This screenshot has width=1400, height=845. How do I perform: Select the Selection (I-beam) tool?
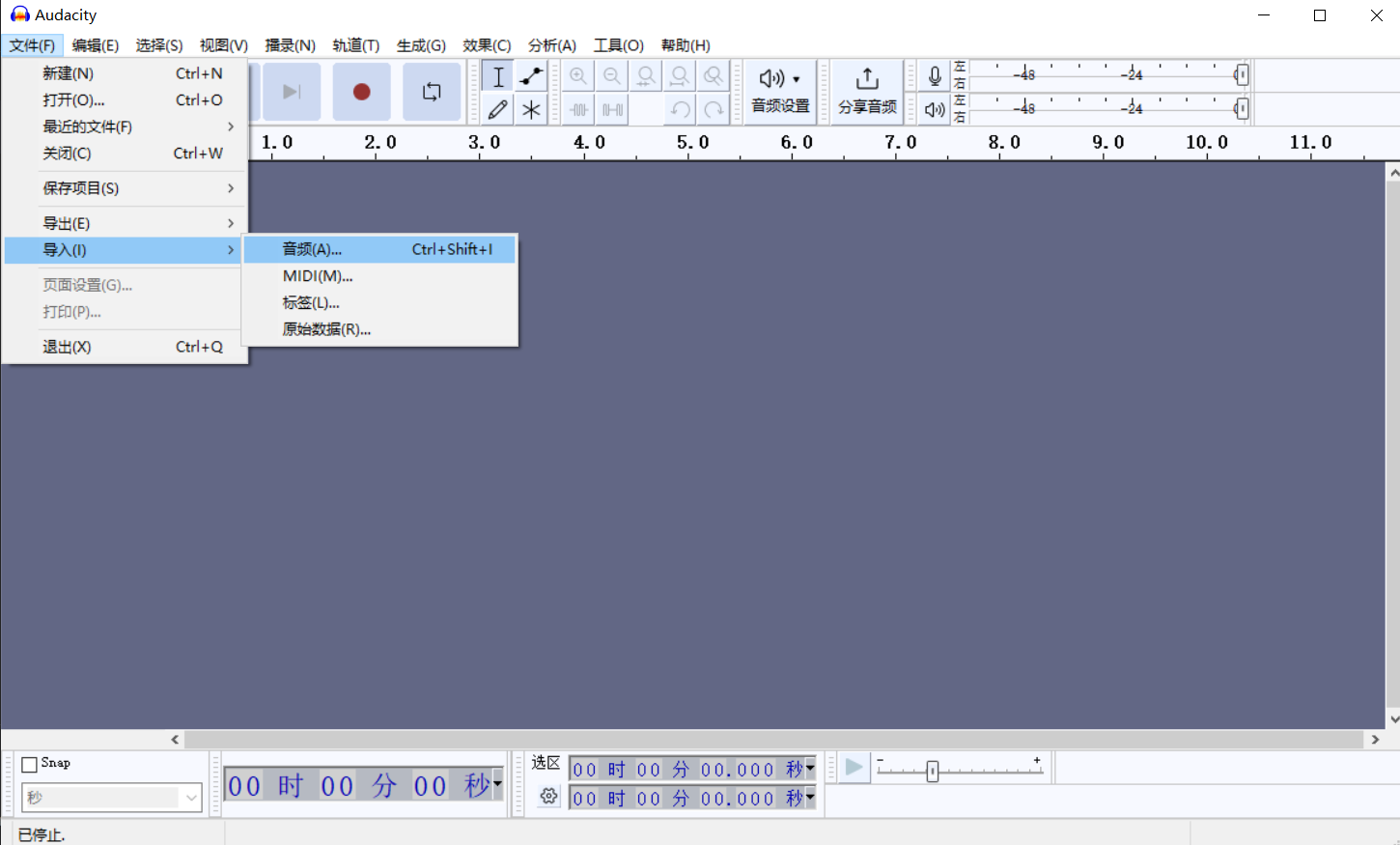coord(497,76)
